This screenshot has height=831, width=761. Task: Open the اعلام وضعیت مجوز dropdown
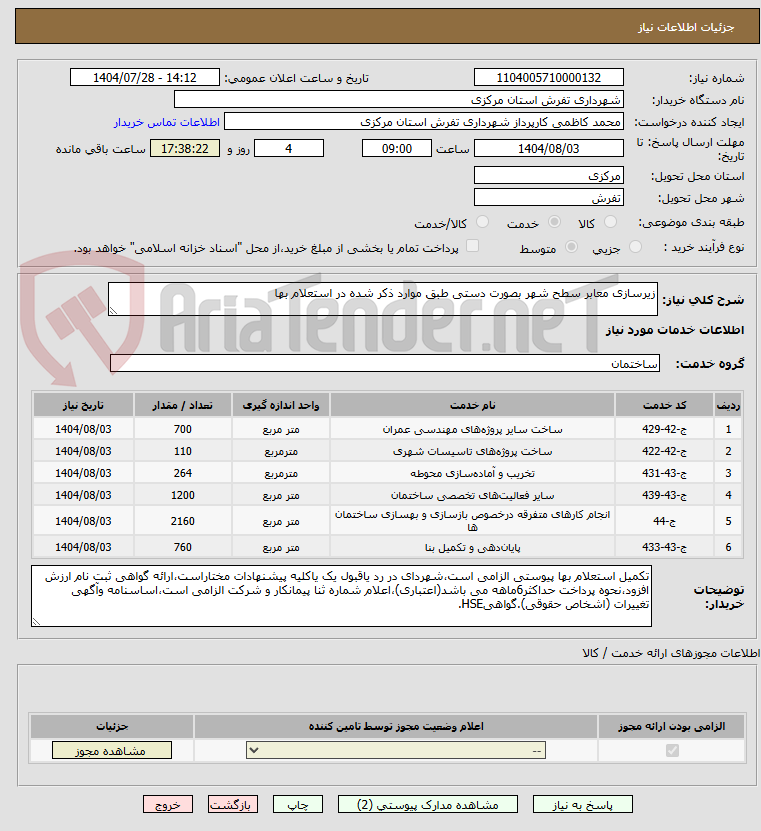click(396, 750)
